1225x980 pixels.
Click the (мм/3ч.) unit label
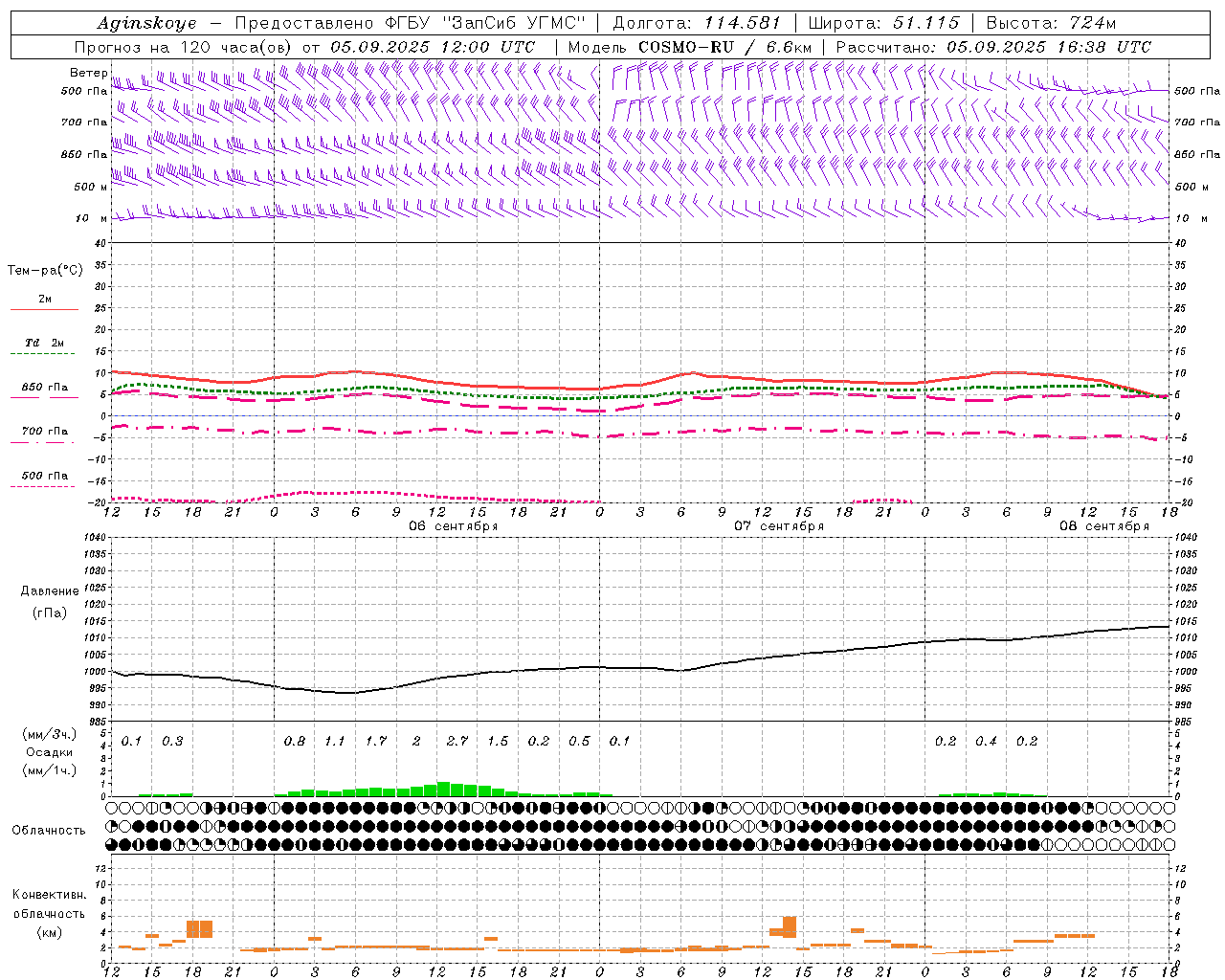50,734
